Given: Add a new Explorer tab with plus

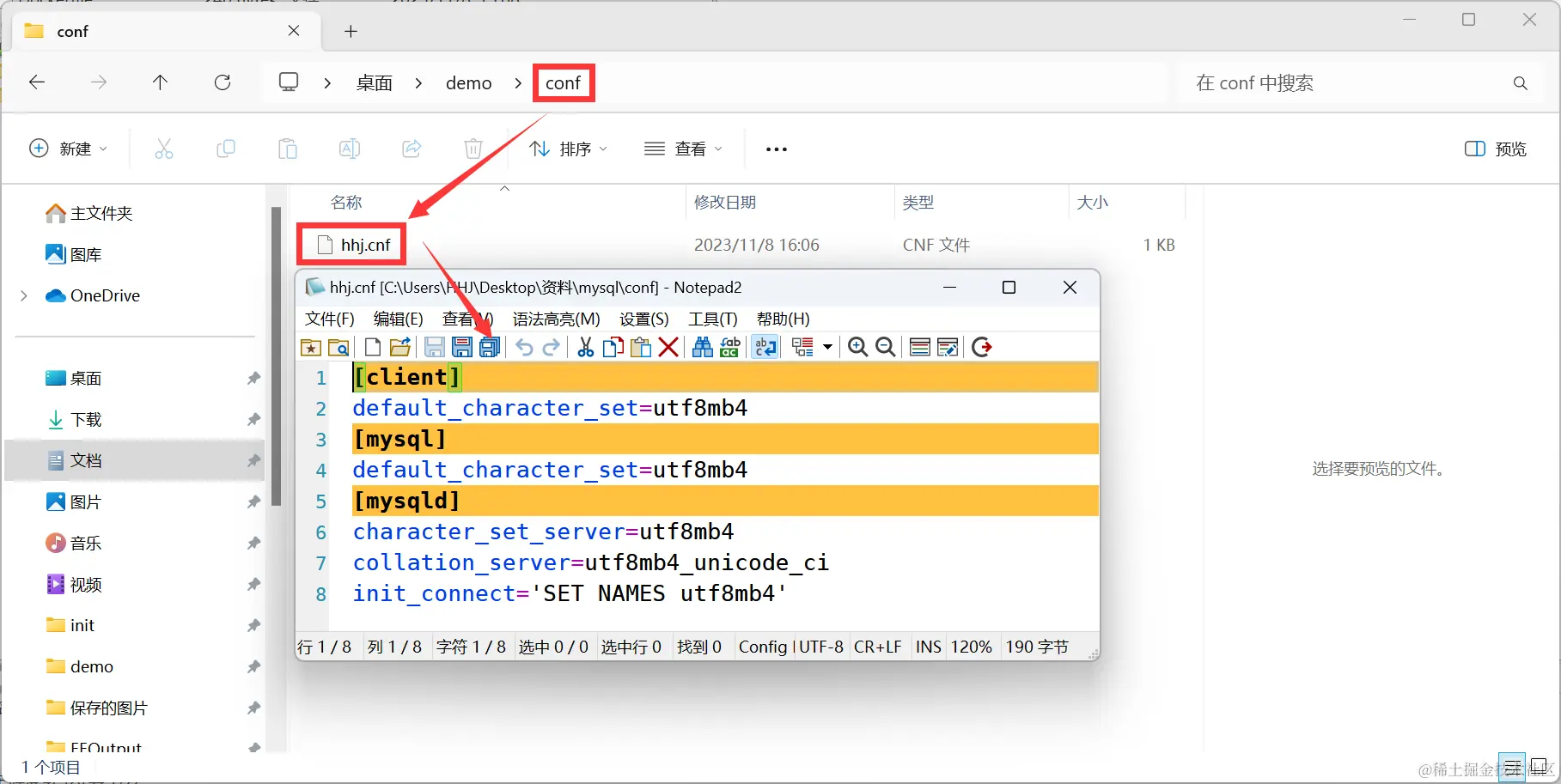Looking at the screenshot, I should [351, 31].
